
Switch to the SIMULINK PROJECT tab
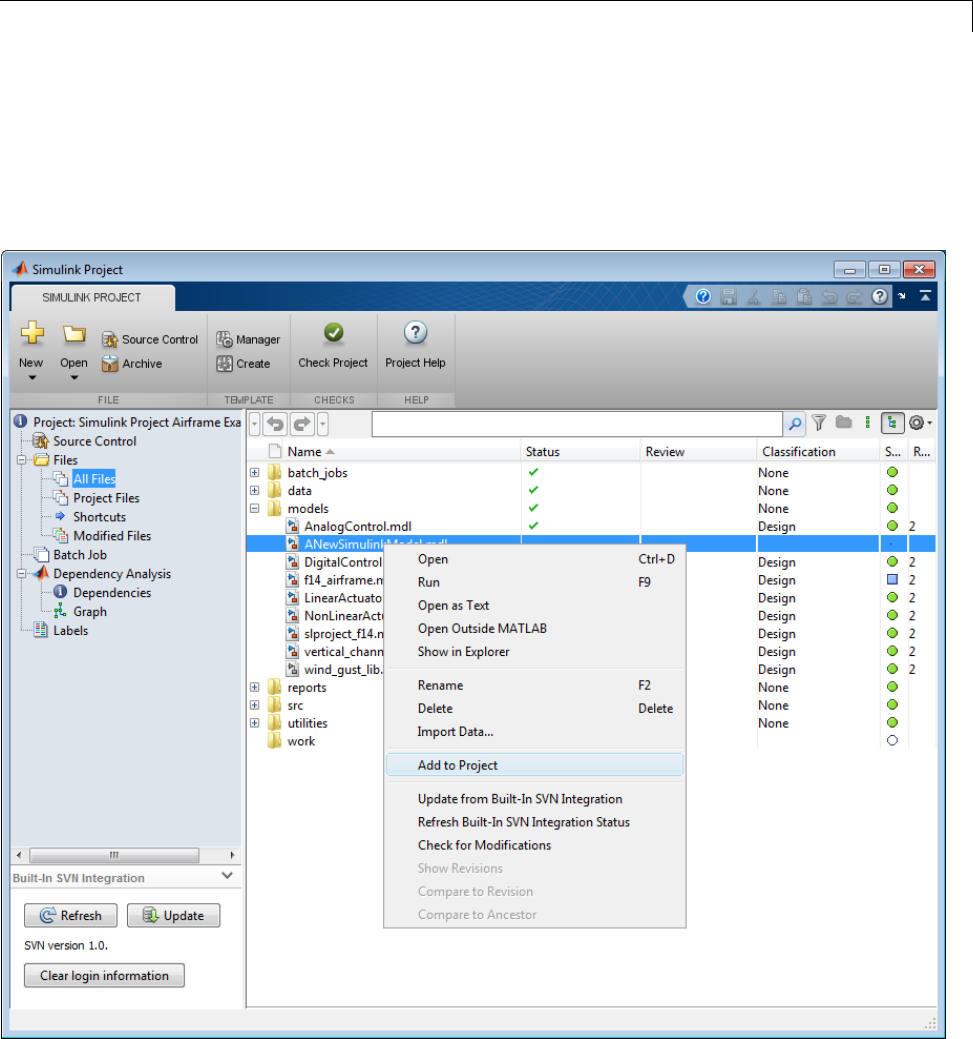(92, 298)
